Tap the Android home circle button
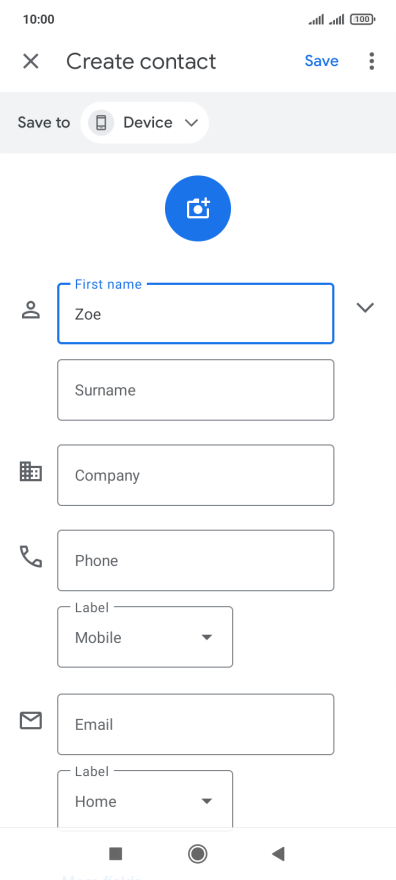Screen dimensions: 396x880 click(197, 854)
